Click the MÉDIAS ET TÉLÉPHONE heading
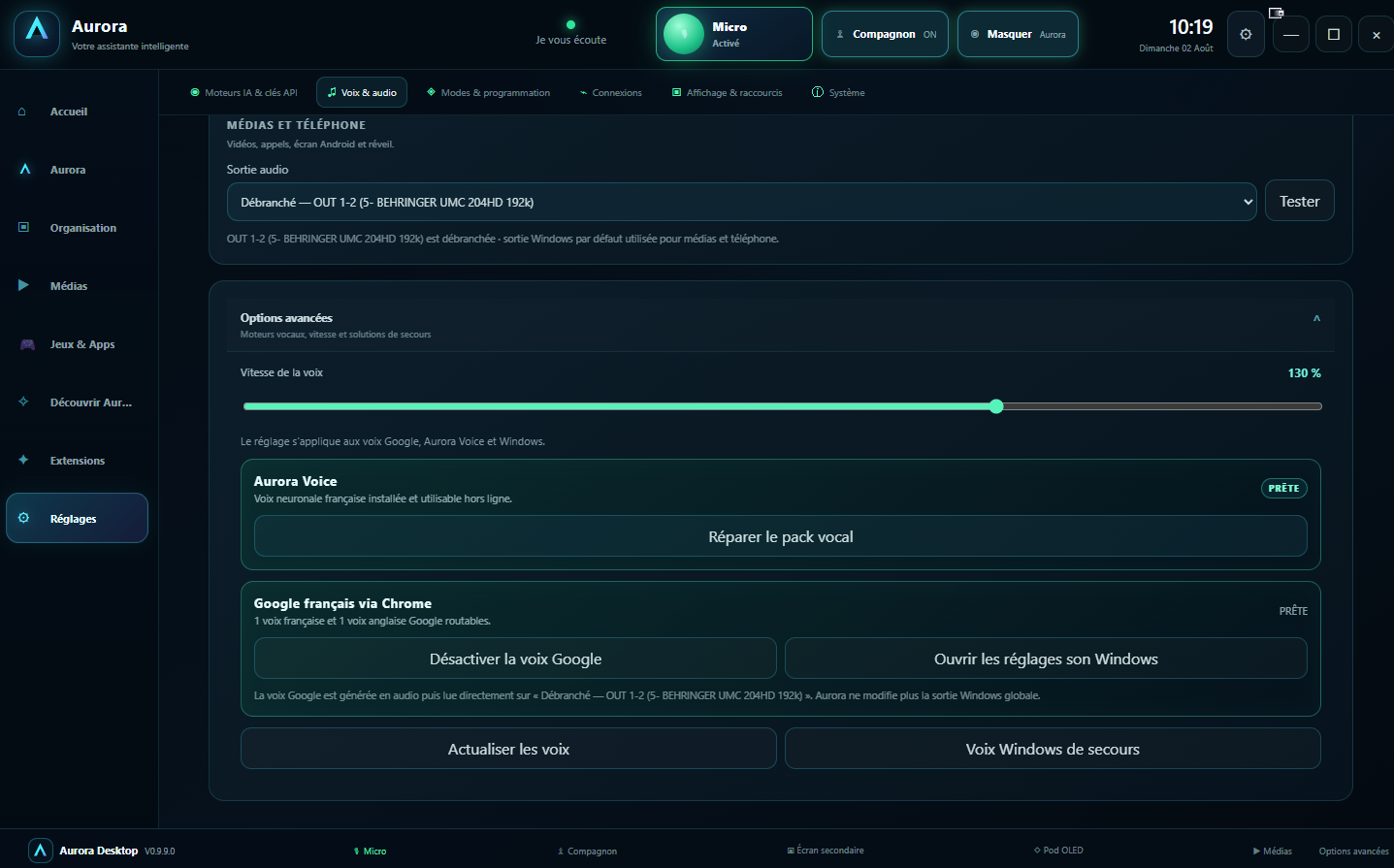This screenshot has width=1394, height=868. [296, 125]
